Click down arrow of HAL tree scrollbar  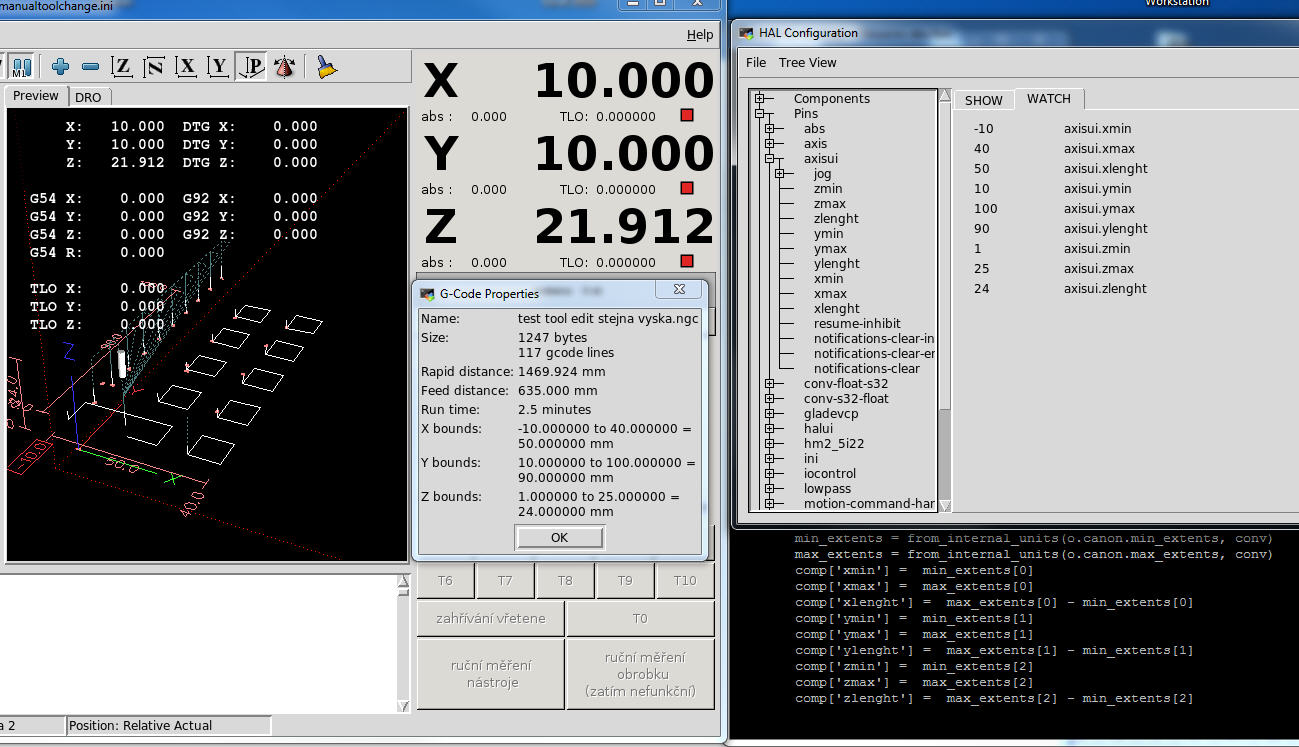(x=945, y=505)
